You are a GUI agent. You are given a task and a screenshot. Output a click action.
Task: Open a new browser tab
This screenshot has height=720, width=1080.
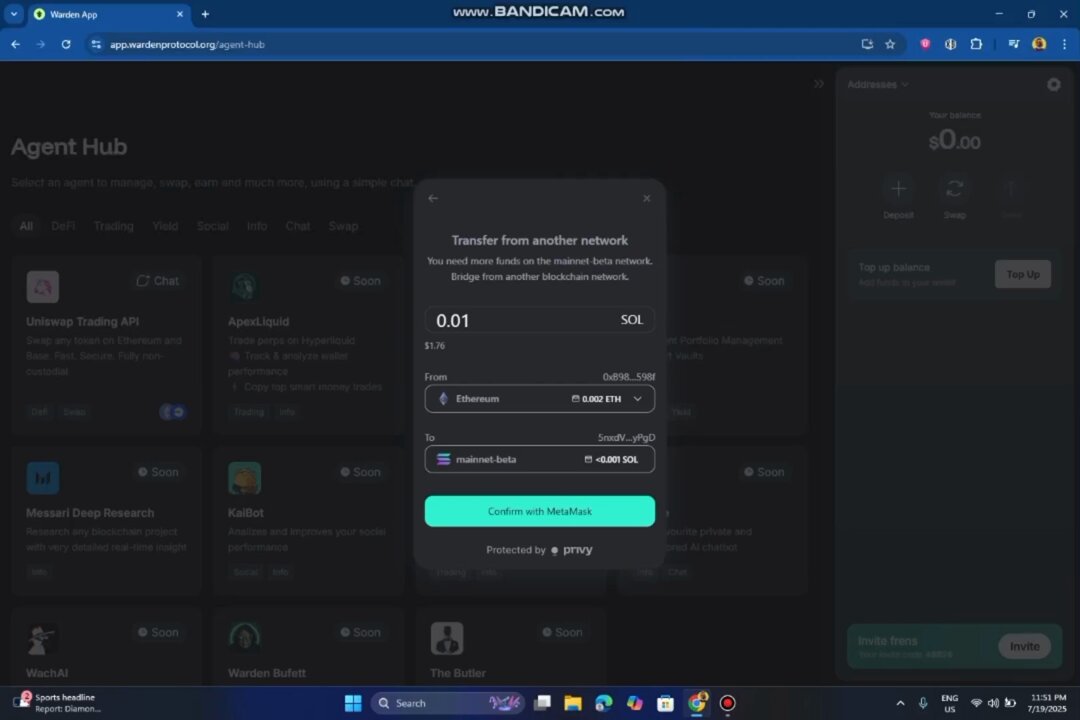pos(205,14)
